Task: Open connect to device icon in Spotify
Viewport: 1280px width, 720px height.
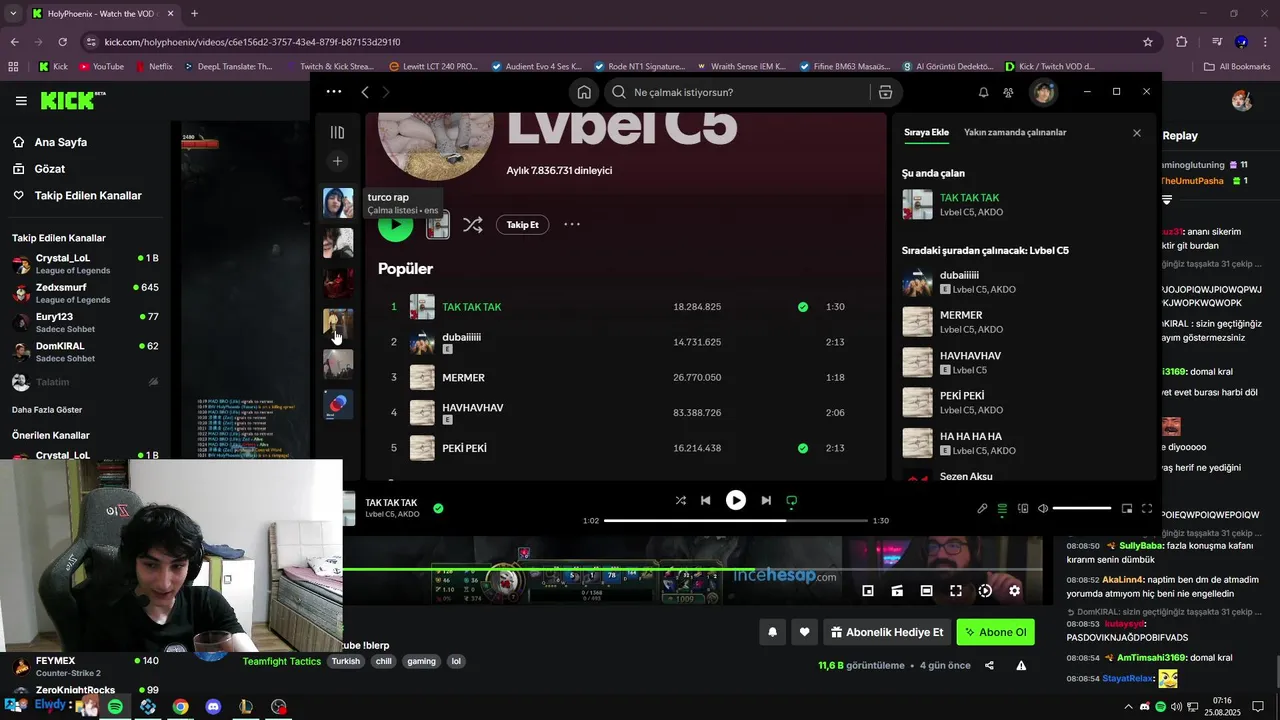Action: (1022, 508)
